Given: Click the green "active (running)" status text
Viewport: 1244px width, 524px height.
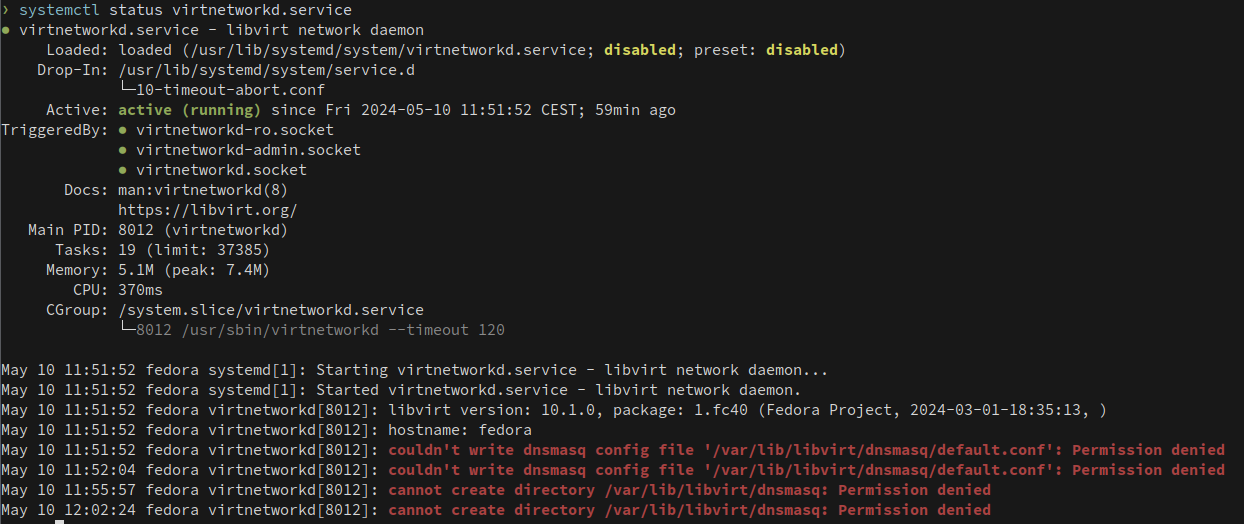Looking at the screenshot, I should 189,110.
